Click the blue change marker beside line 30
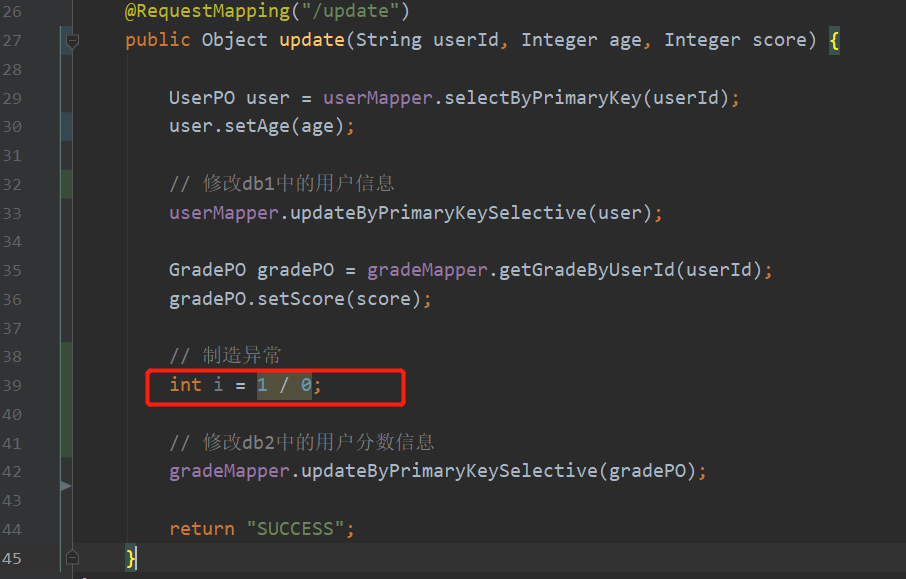 (x=66, y=126)
